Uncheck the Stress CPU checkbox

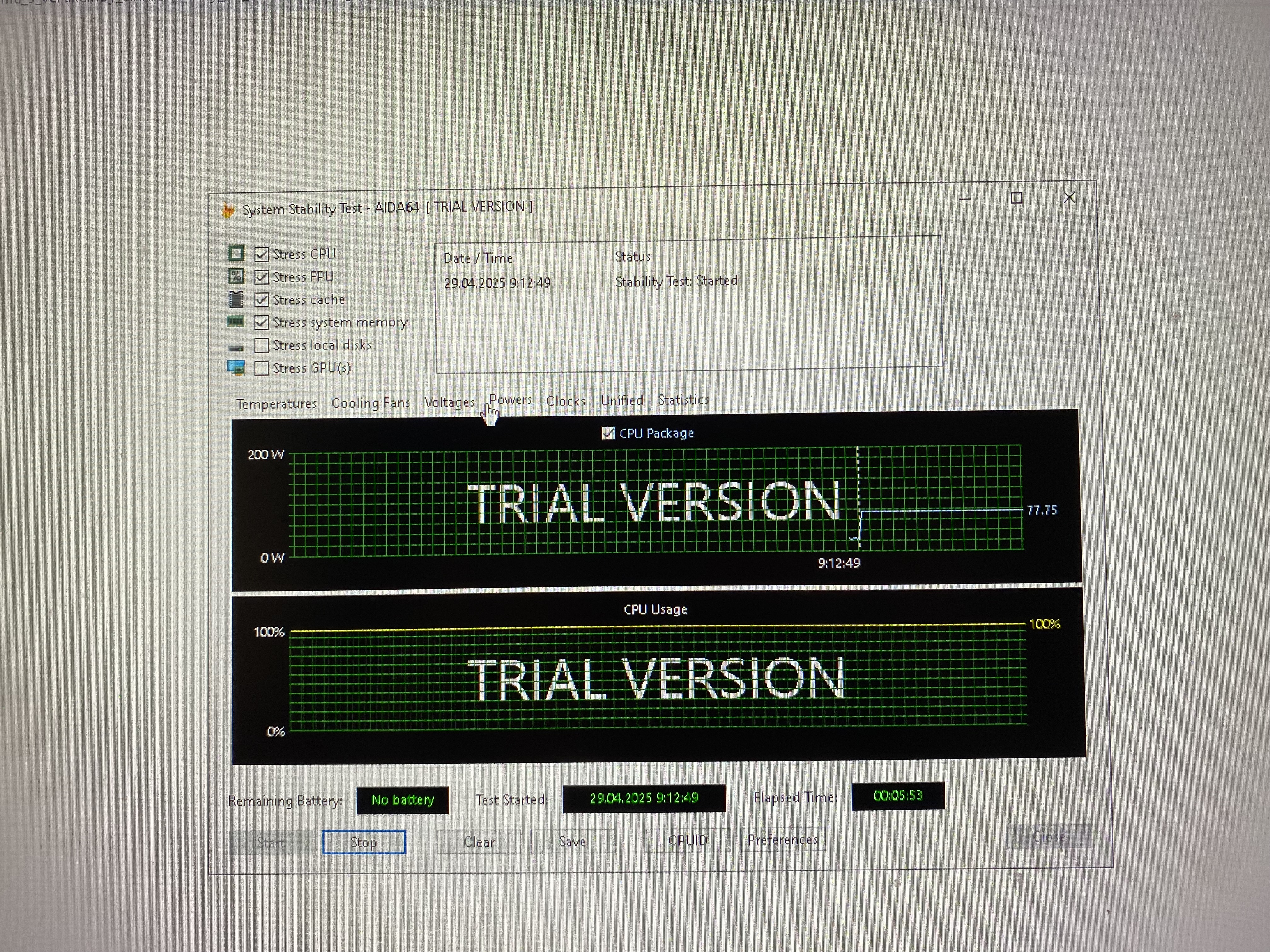(262, 254)
